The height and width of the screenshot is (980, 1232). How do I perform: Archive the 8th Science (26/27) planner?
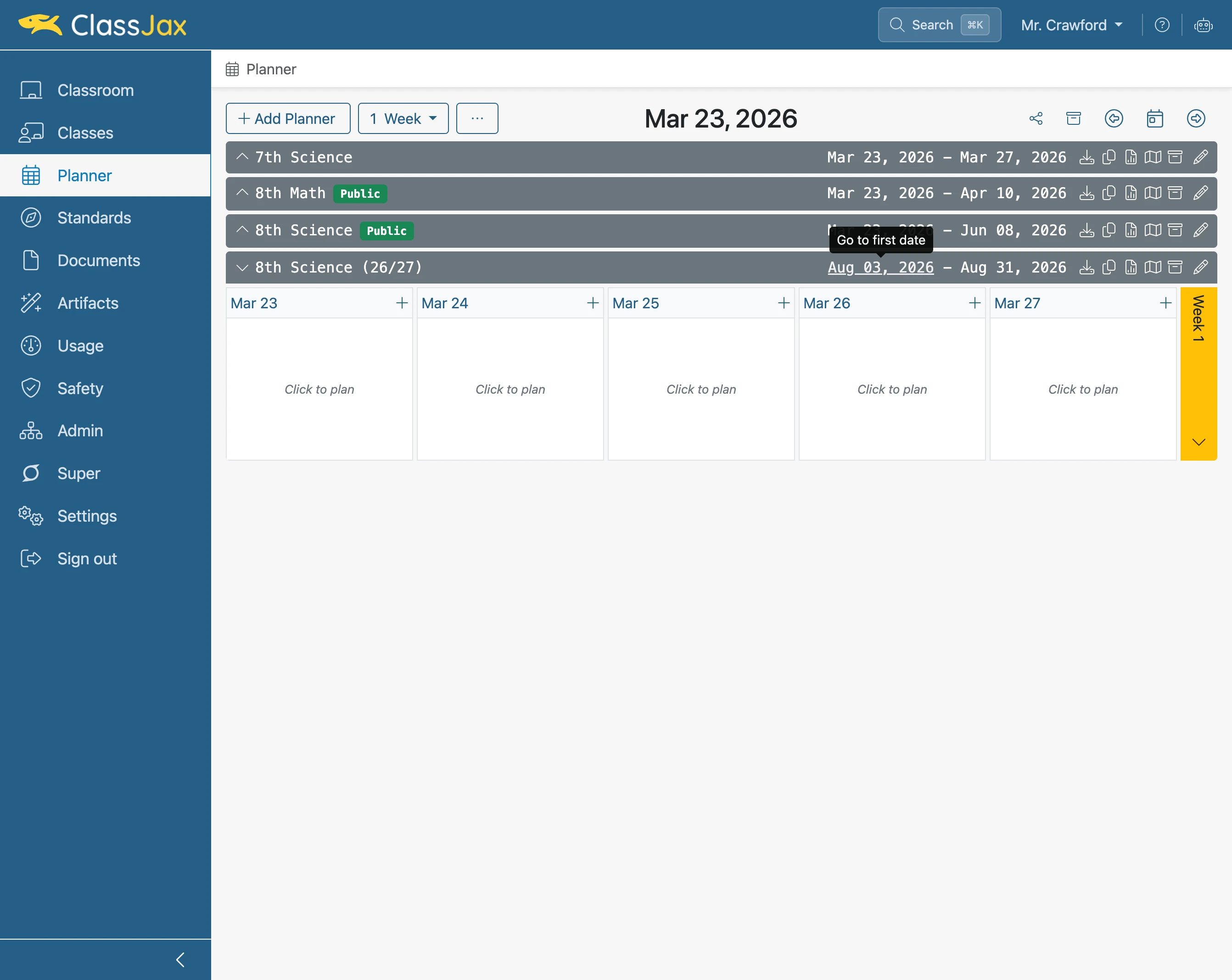[x=1175, y=267]
